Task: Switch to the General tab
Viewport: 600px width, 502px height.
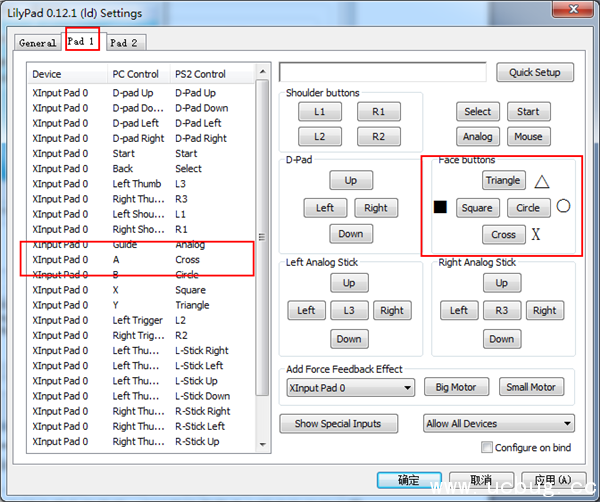Action: click(38, 43)
